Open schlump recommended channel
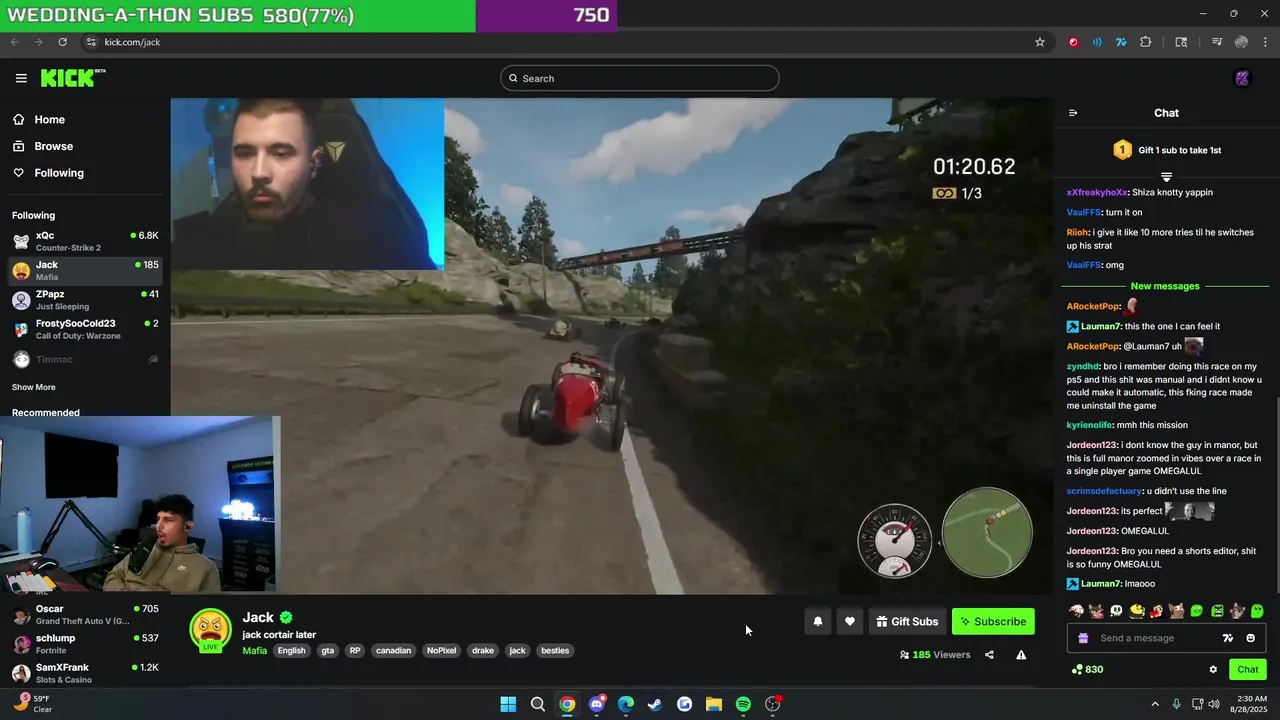The image size is (1280, 720). (x=85, y=643)
